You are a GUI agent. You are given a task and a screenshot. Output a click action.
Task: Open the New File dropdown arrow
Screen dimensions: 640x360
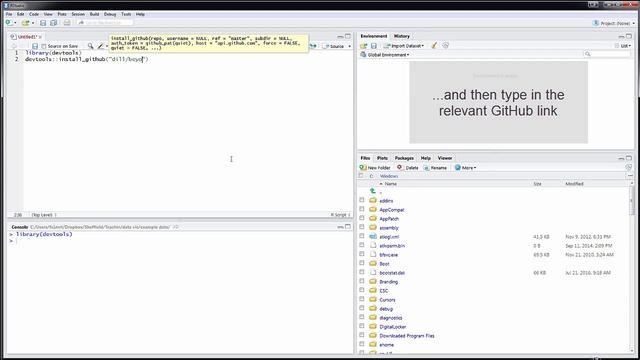[x=15, y=23]
